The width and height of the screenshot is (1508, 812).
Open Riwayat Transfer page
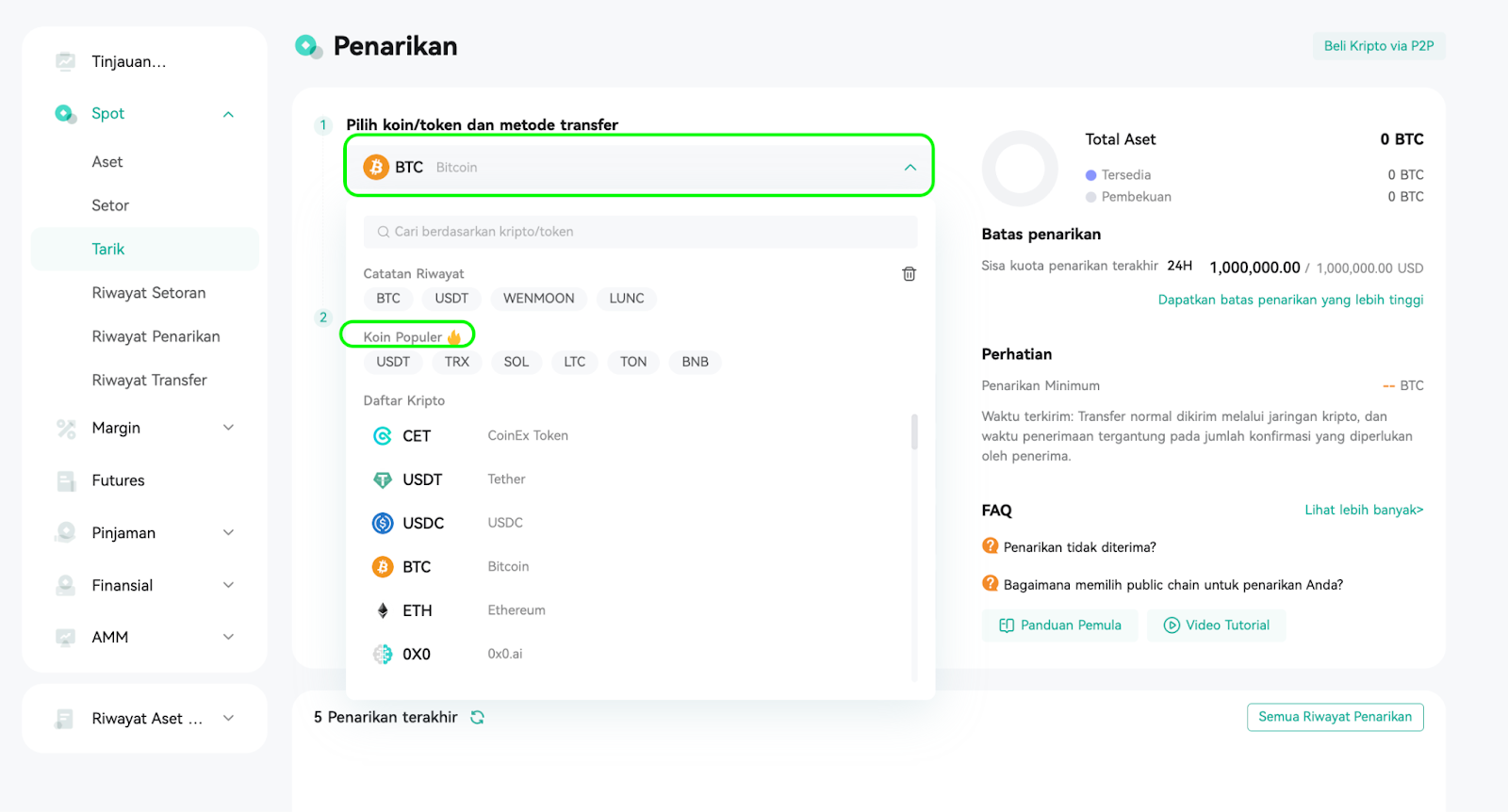point(149,381)
